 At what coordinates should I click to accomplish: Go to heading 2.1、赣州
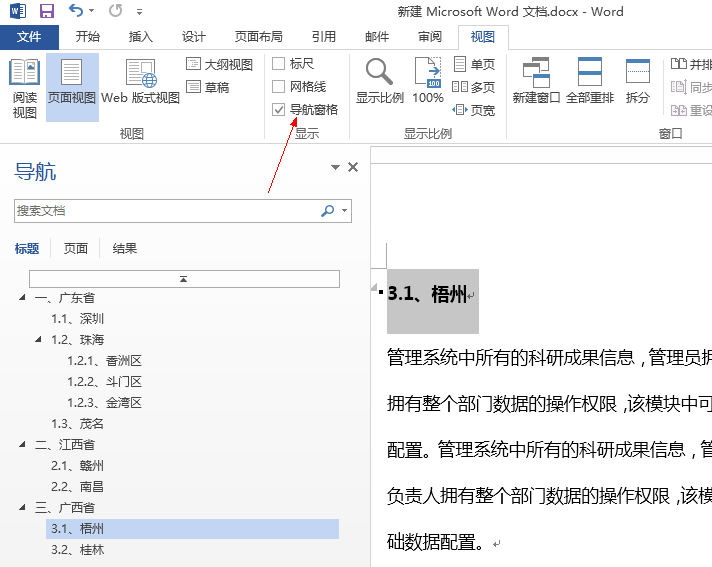coord(77,465)
